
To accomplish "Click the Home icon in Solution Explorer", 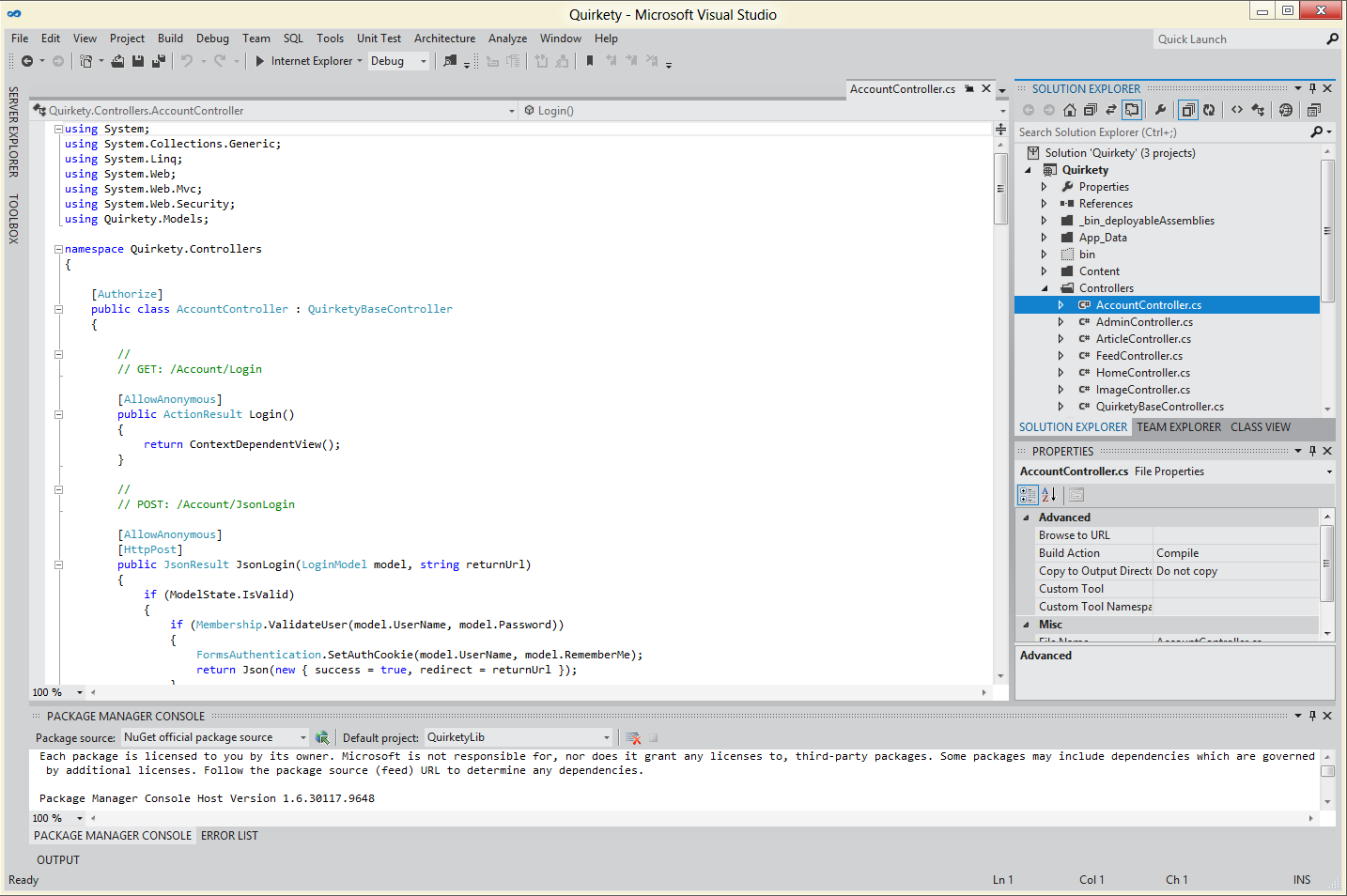I will [x=1070, y=110].
